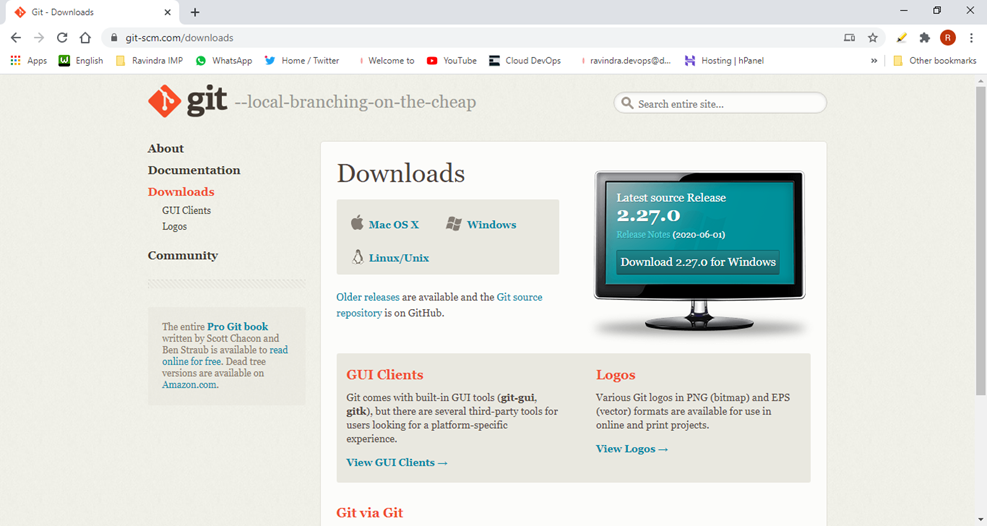Reload the page with the refresh icon
The width and height of the screenshot is (987, 526).
pos(62,38)
